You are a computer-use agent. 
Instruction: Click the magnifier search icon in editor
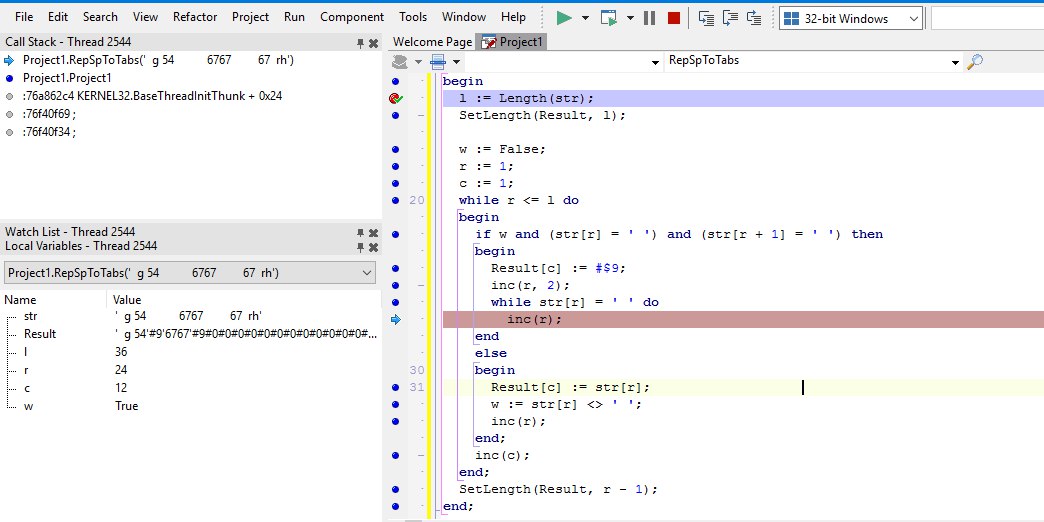pos(974,62)
